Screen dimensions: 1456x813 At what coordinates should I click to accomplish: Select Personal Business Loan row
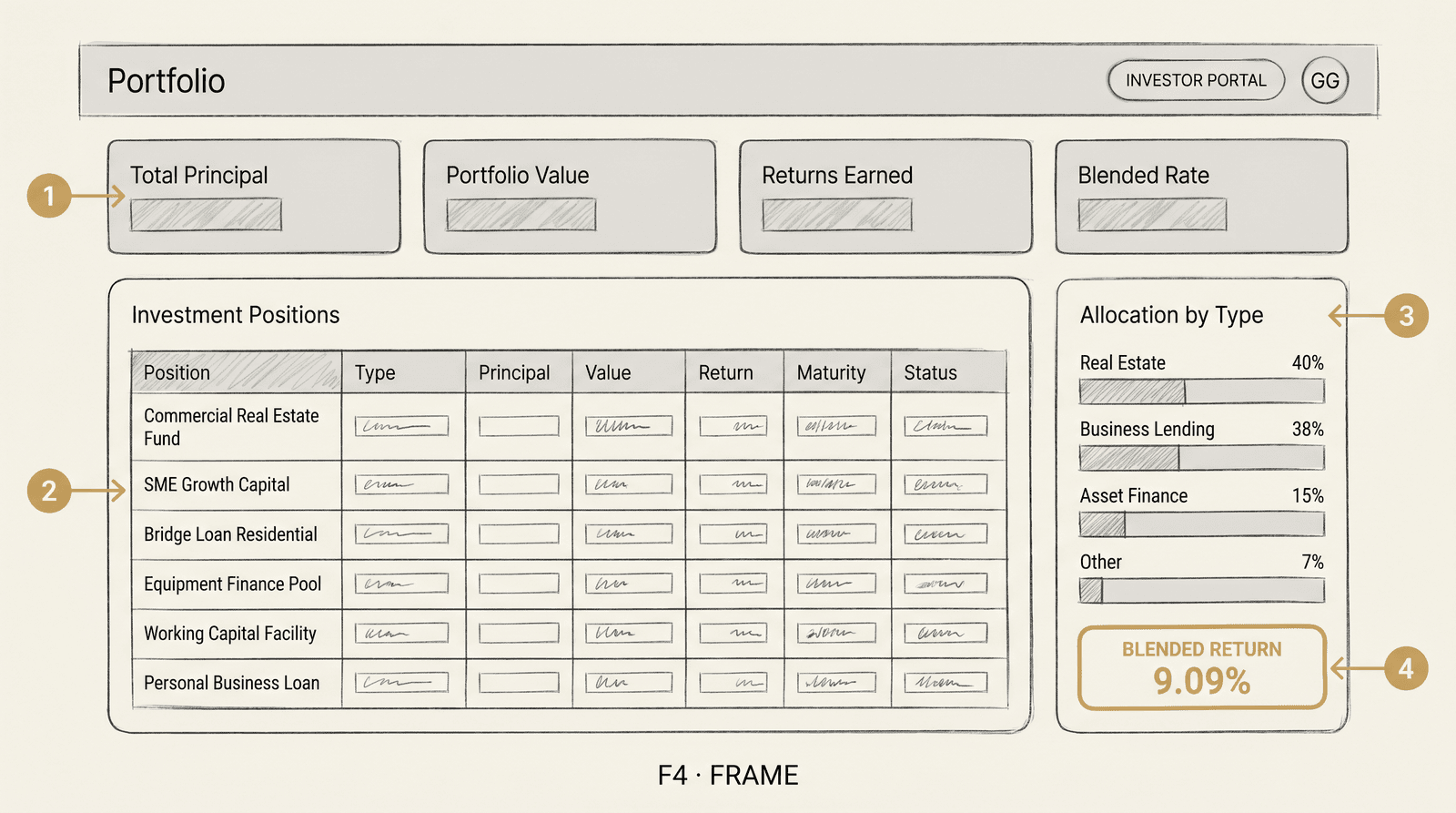click(570, 683)
